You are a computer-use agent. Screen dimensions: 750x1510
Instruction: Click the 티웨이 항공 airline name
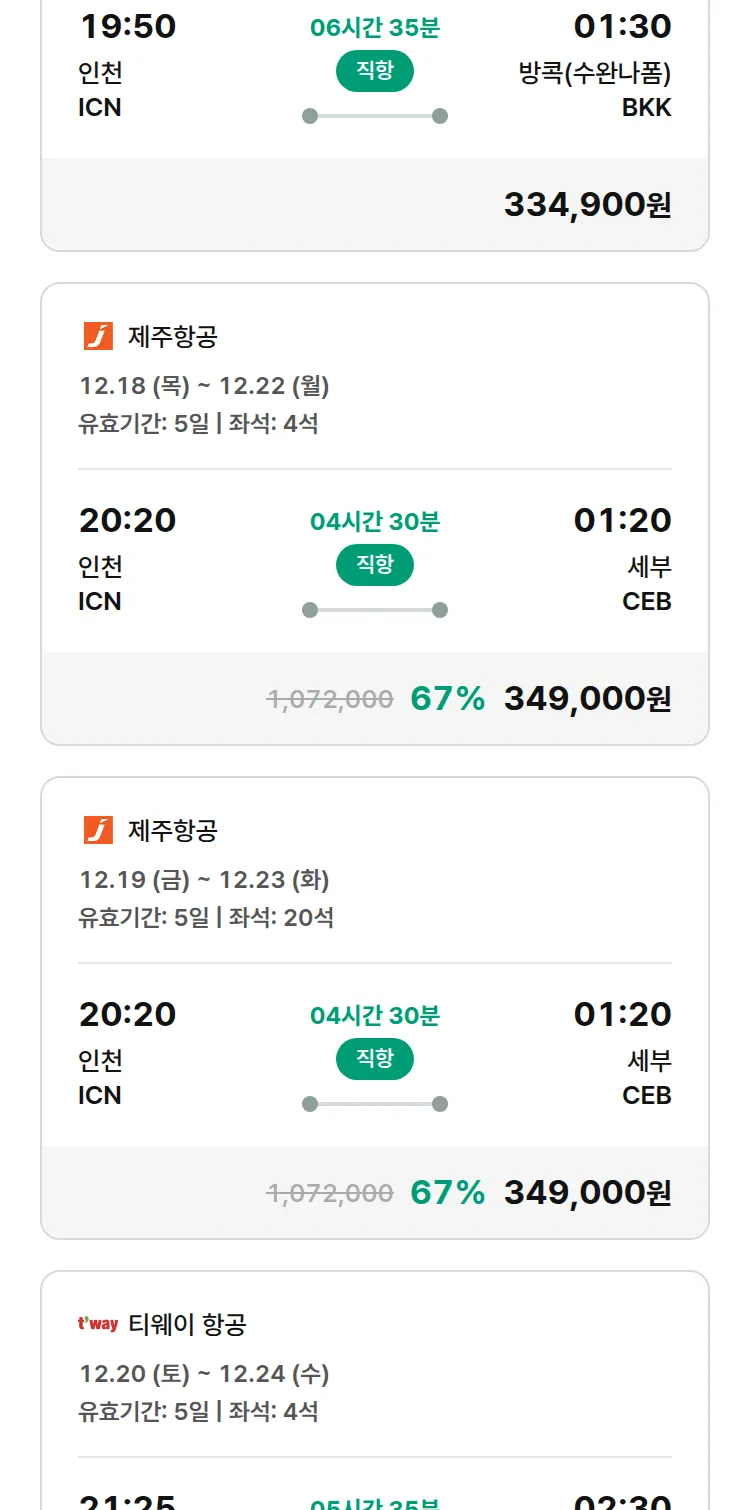click(187, 1324)
